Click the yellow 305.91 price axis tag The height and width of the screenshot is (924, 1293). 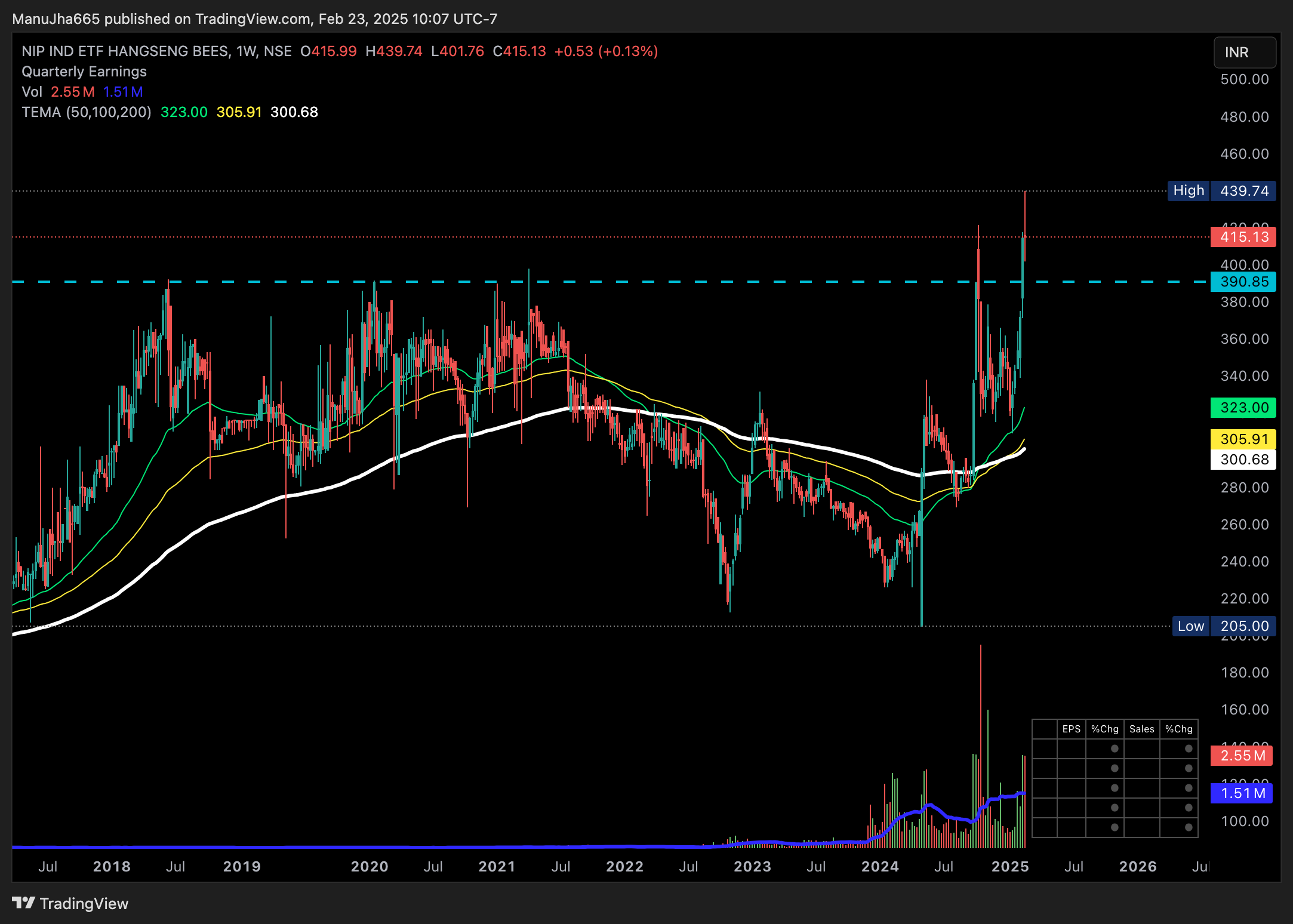pyautogui.click(x=1243, y=439)
